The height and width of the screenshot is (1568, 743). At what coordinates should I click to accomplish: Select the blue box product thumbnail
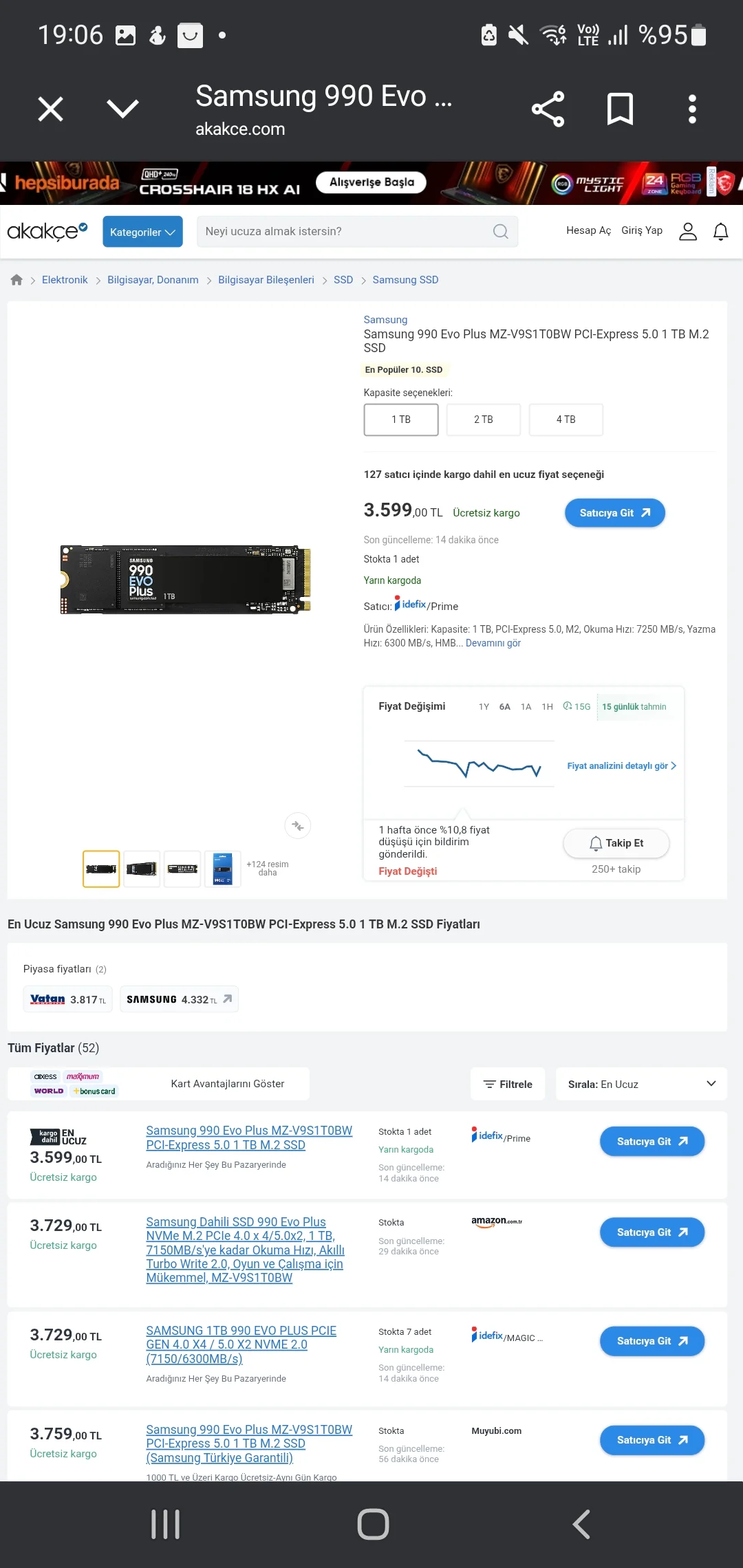coord(223,869)
